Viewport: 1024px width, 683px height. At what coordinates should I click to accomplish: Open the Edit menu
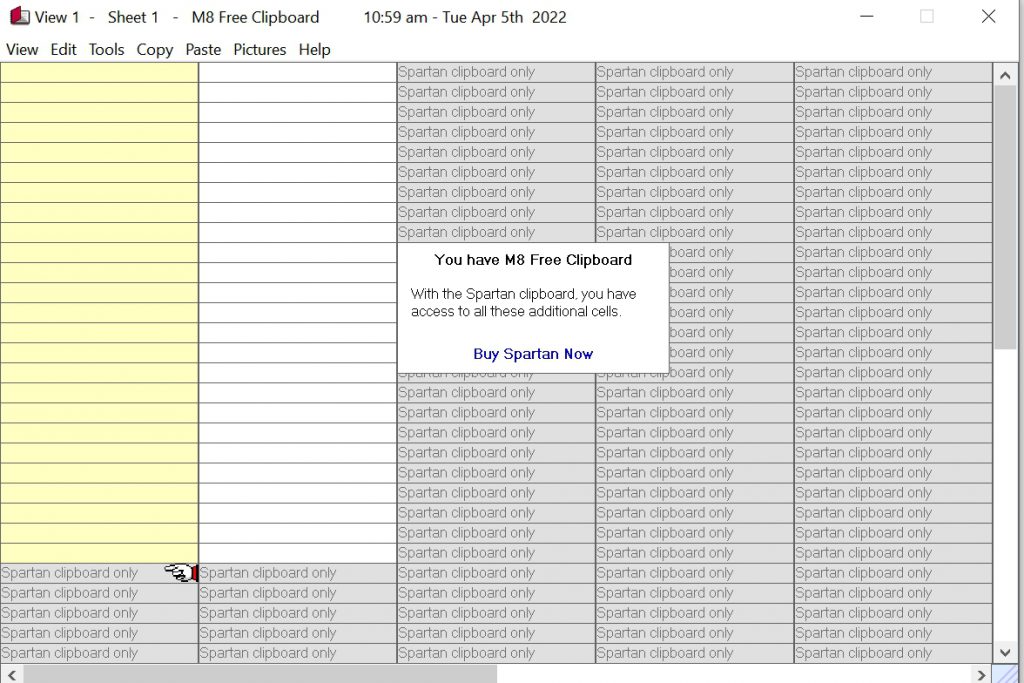pos(63,49)
